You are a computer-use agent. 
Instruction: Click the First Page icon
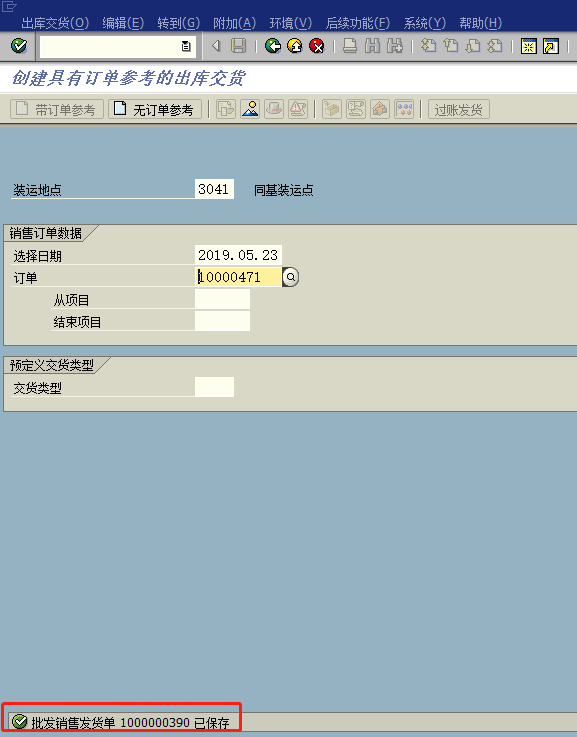pos(428,46)
